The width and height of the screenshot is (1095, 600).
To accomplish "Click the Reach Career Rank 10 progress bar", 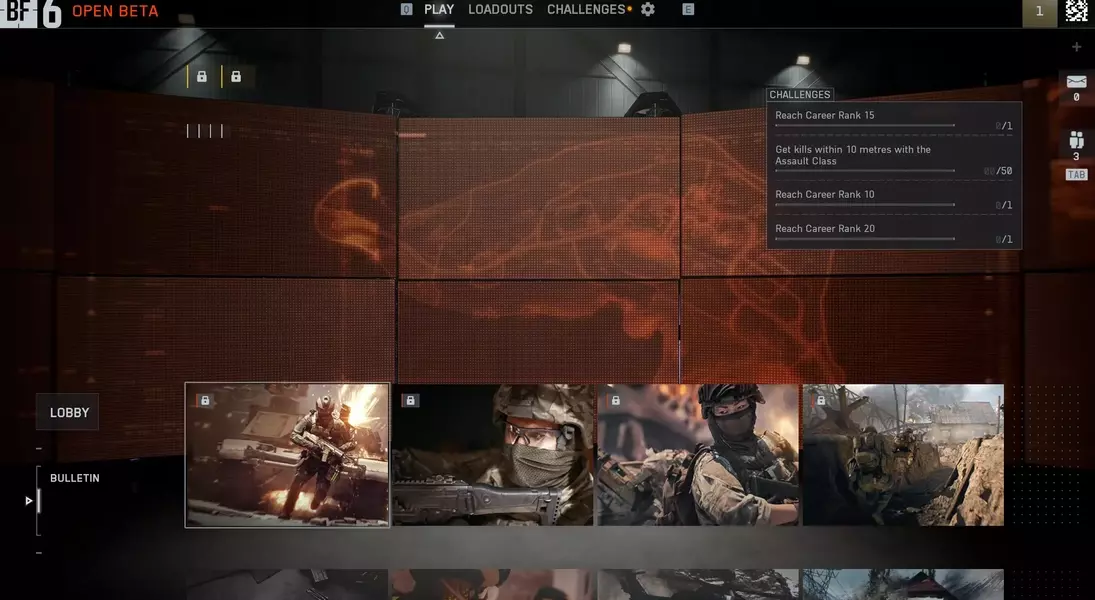I will point(865,205).
